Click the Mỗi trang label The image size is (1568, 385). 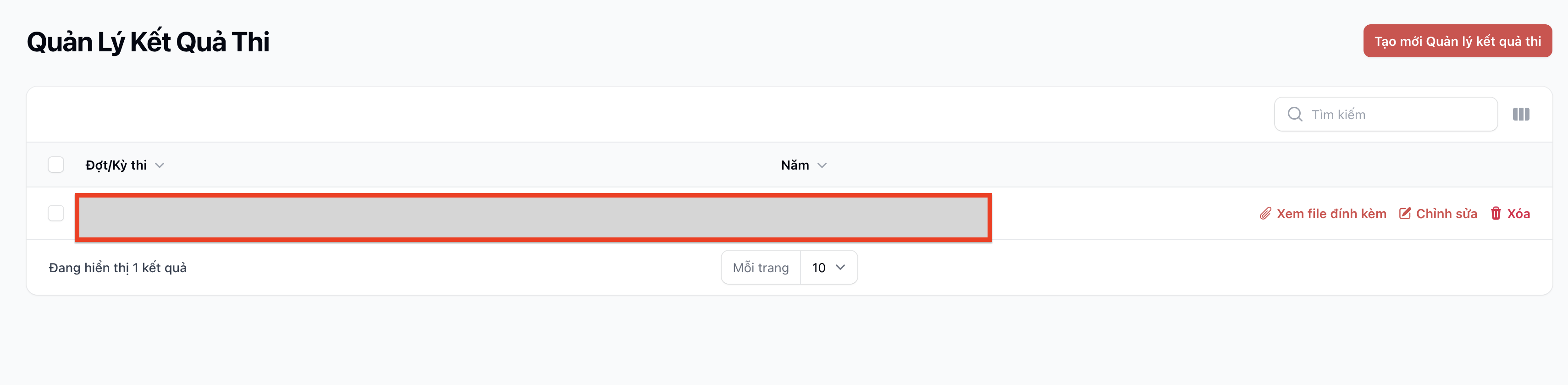(760, 268)
